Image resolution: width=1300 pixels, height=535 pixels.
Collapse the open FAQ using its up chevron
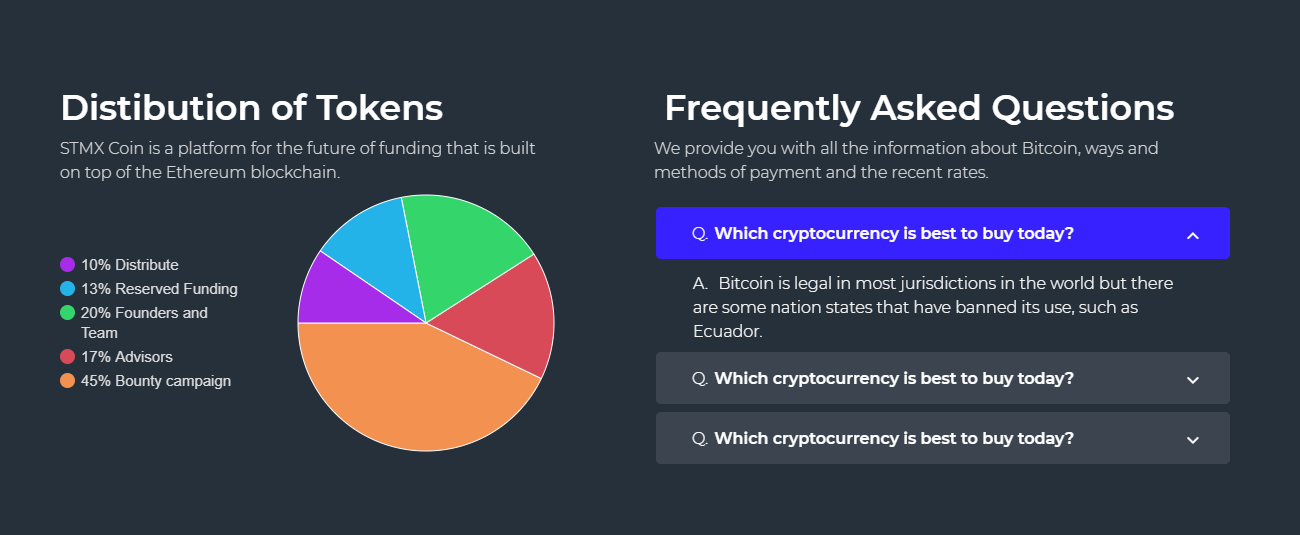click(1192, 235)
